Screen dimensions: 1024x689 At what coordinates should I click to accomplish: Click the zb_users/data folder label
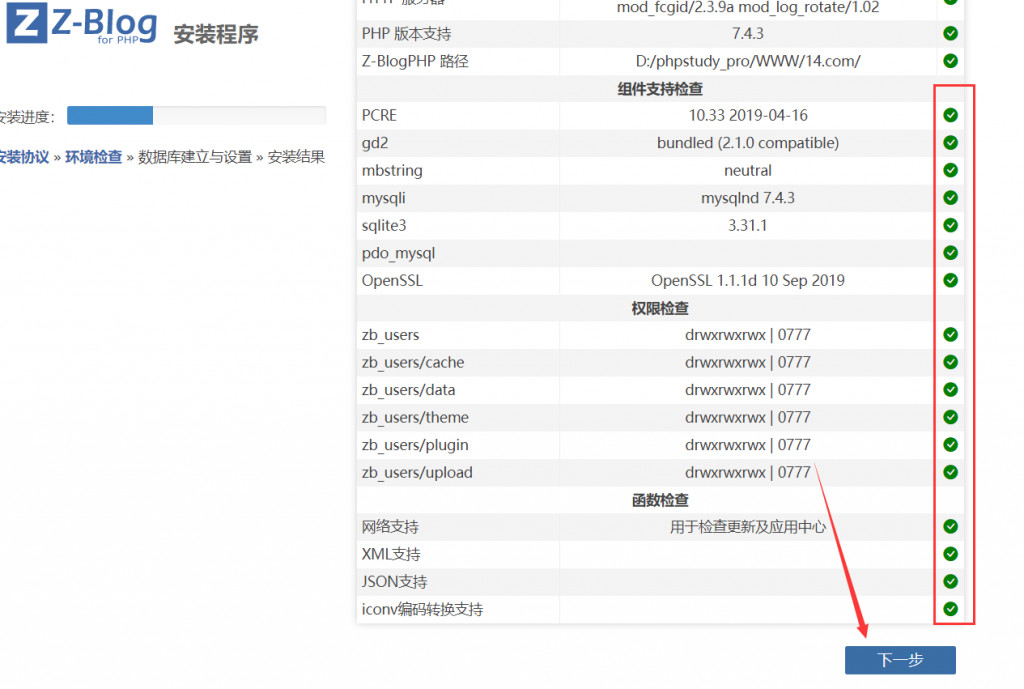tap(408, 390)
